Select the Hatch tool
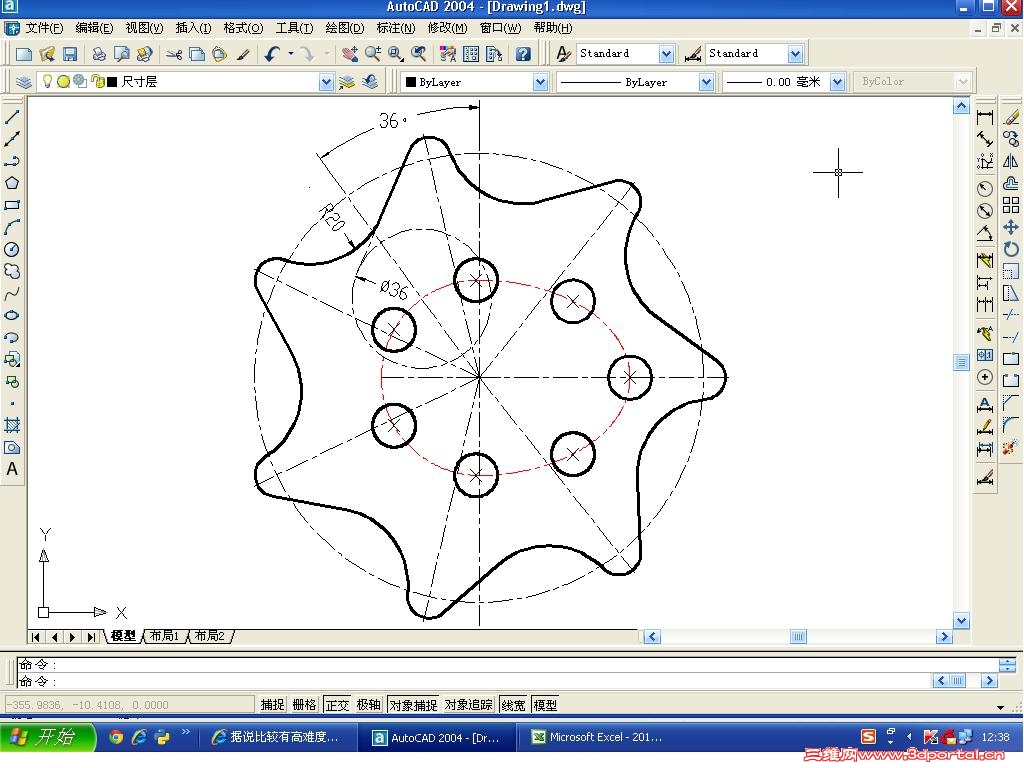This screenshot has height=768, width=1024. pyautogui.click(x=12, y=425)
